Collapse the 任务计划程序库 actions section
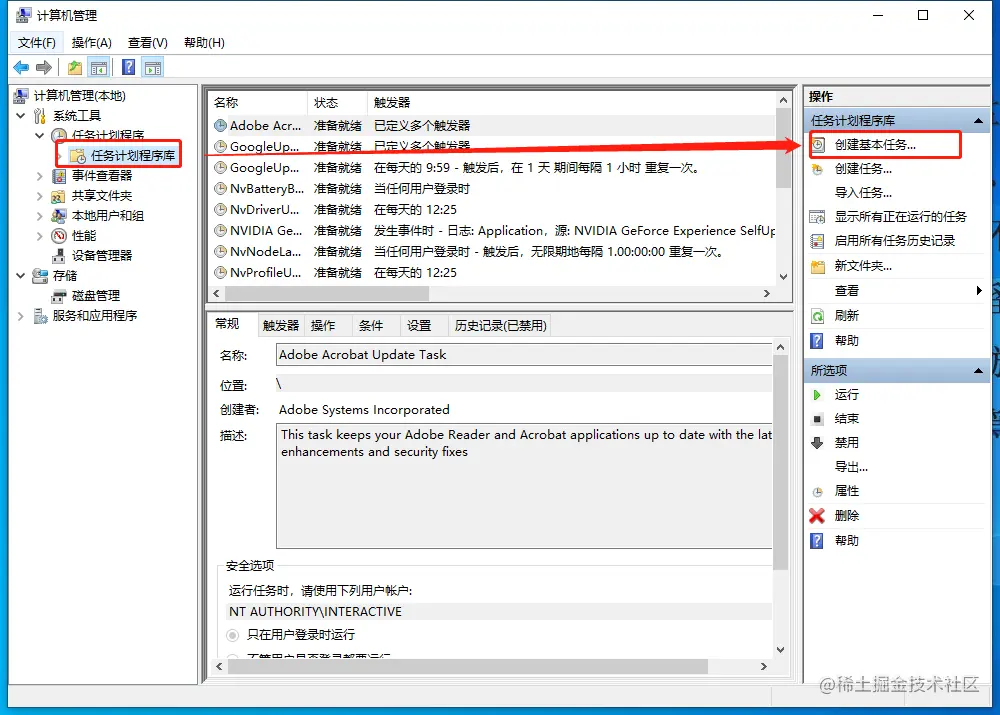This screenshot has width=1000, height=715. click(978, 121)
